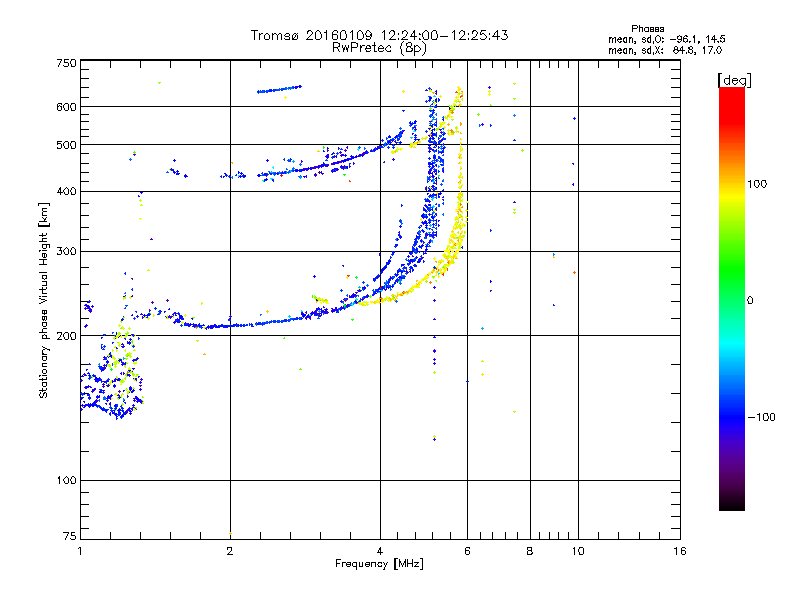Viewport: 800px width, 600px height.
Task: Click the '[deg]' colorbar label
Action: (x=734, y=80)
